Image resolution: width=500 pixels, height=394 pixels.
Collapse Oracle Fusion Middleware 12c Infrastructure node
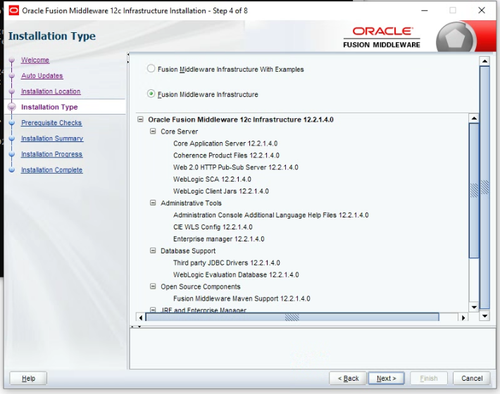(141, 119)
